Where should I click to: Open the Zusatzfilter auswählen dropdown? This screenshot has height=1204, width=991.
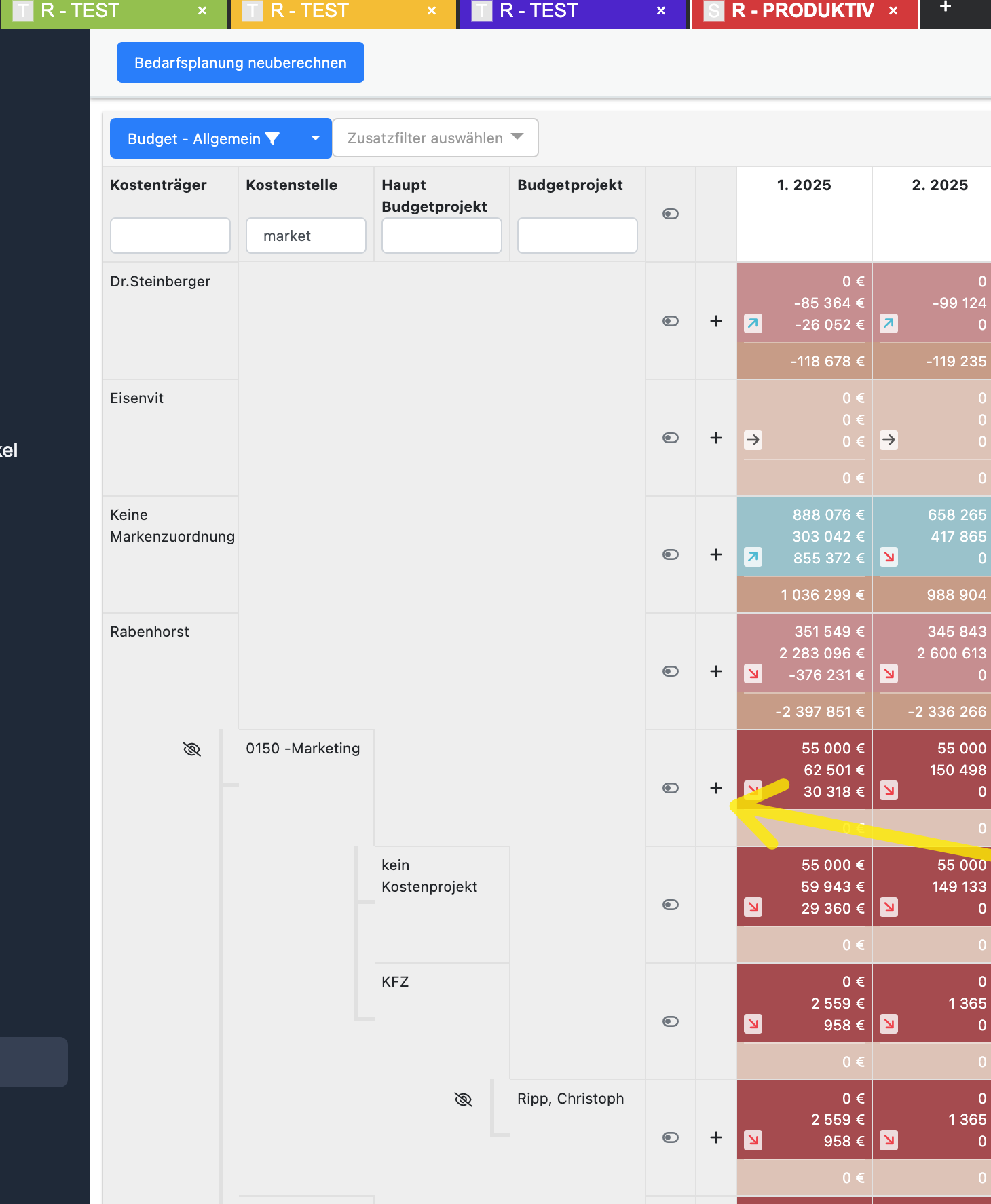(435, 138)
